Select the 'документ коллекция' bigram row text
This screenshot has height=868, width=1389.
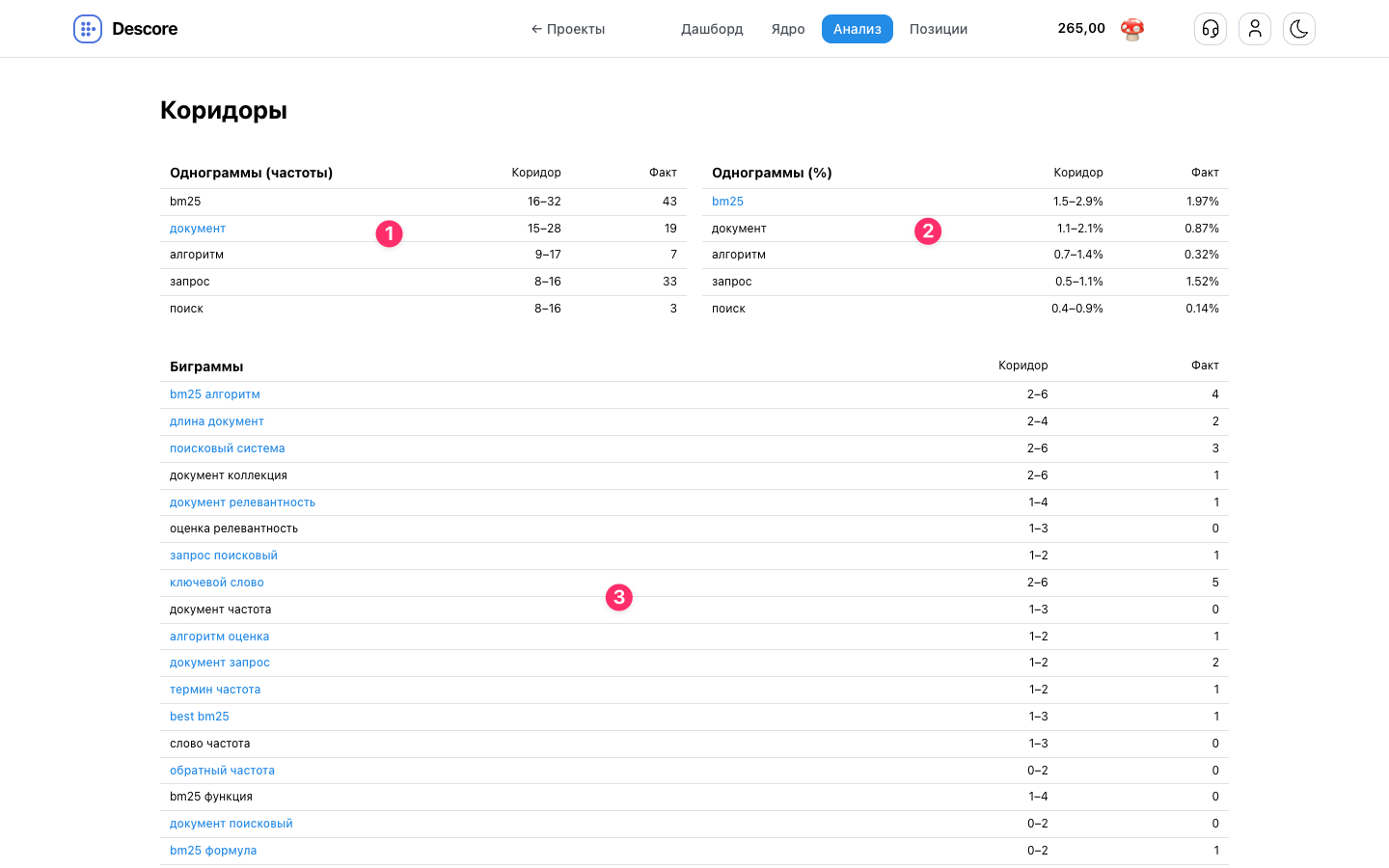click(229, 475)
